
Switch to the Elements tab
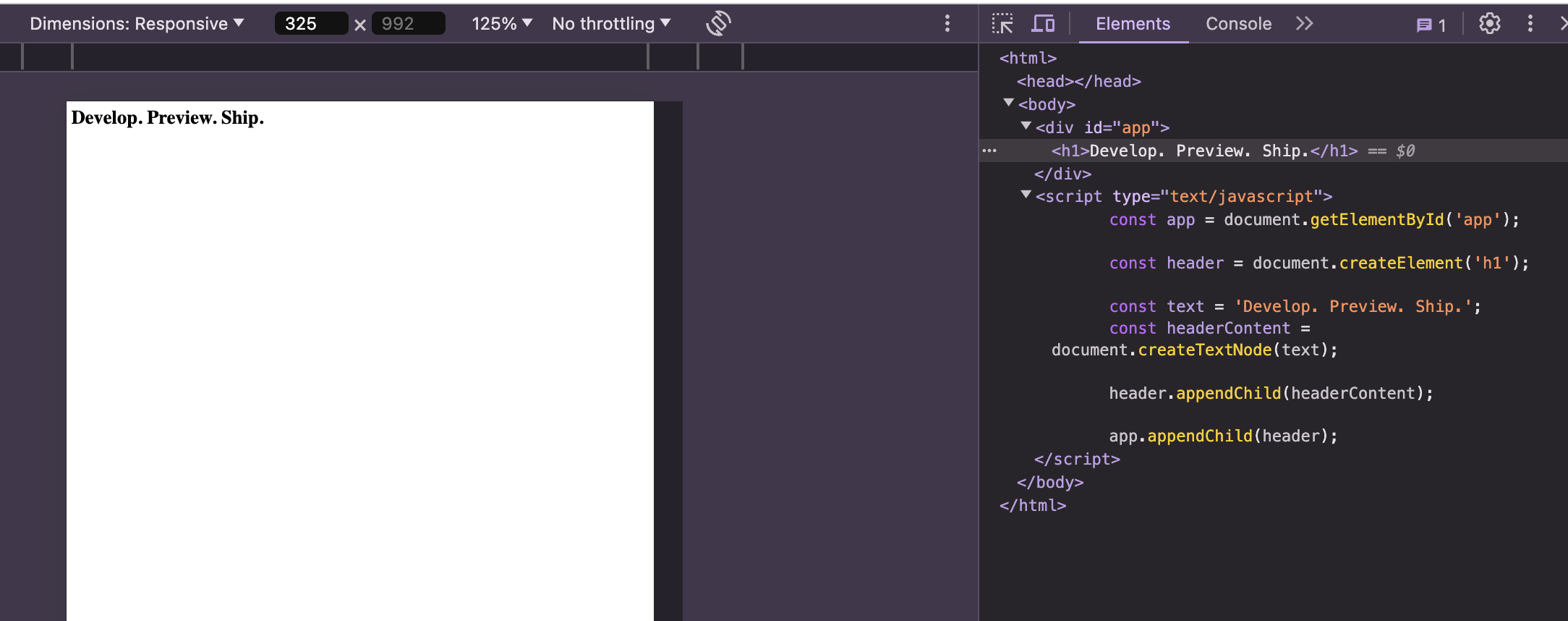pyautogui.click(x=1133, y=24)
